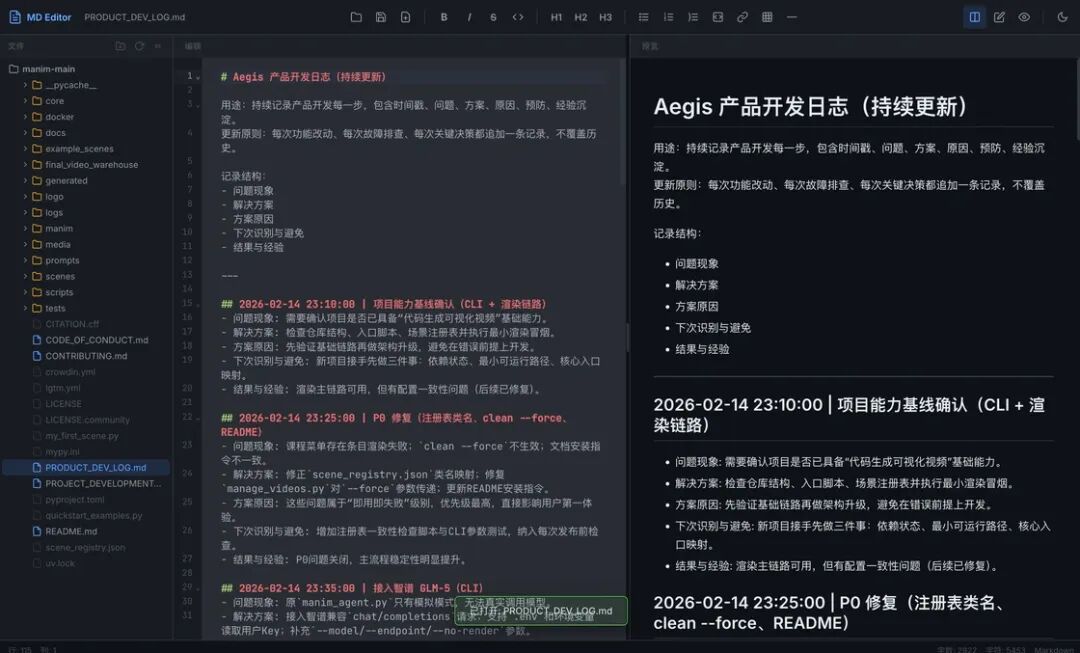Insert a table from the toolbar
Screen dimensions: 1080x653
(x=766, y=17)
